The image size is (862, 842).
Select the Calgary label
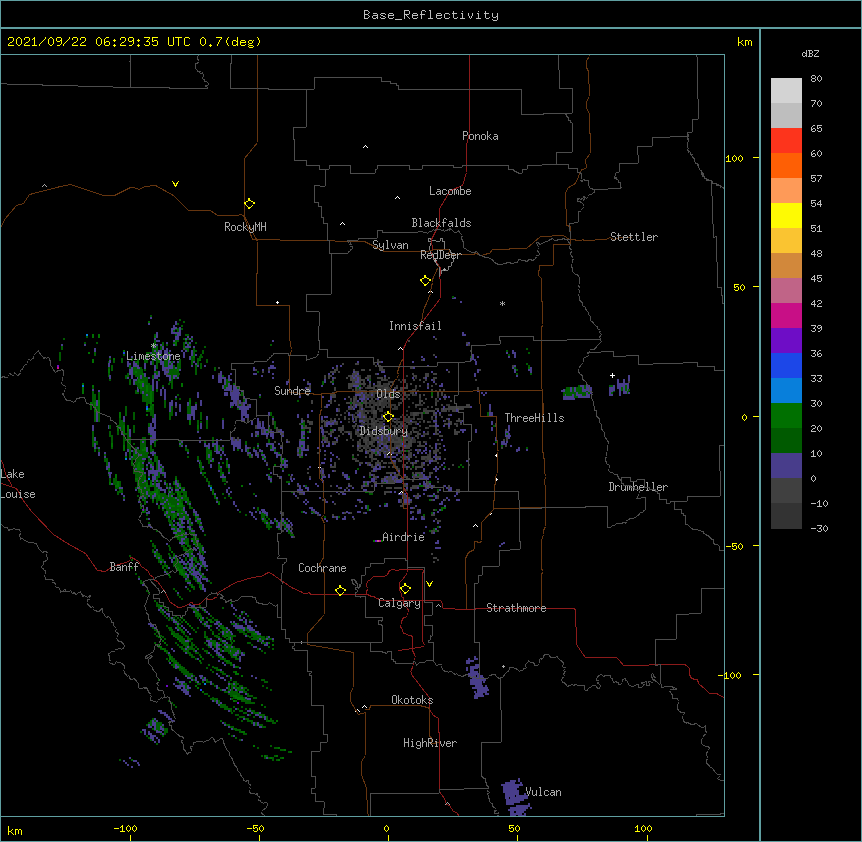[x=399, y=603]
